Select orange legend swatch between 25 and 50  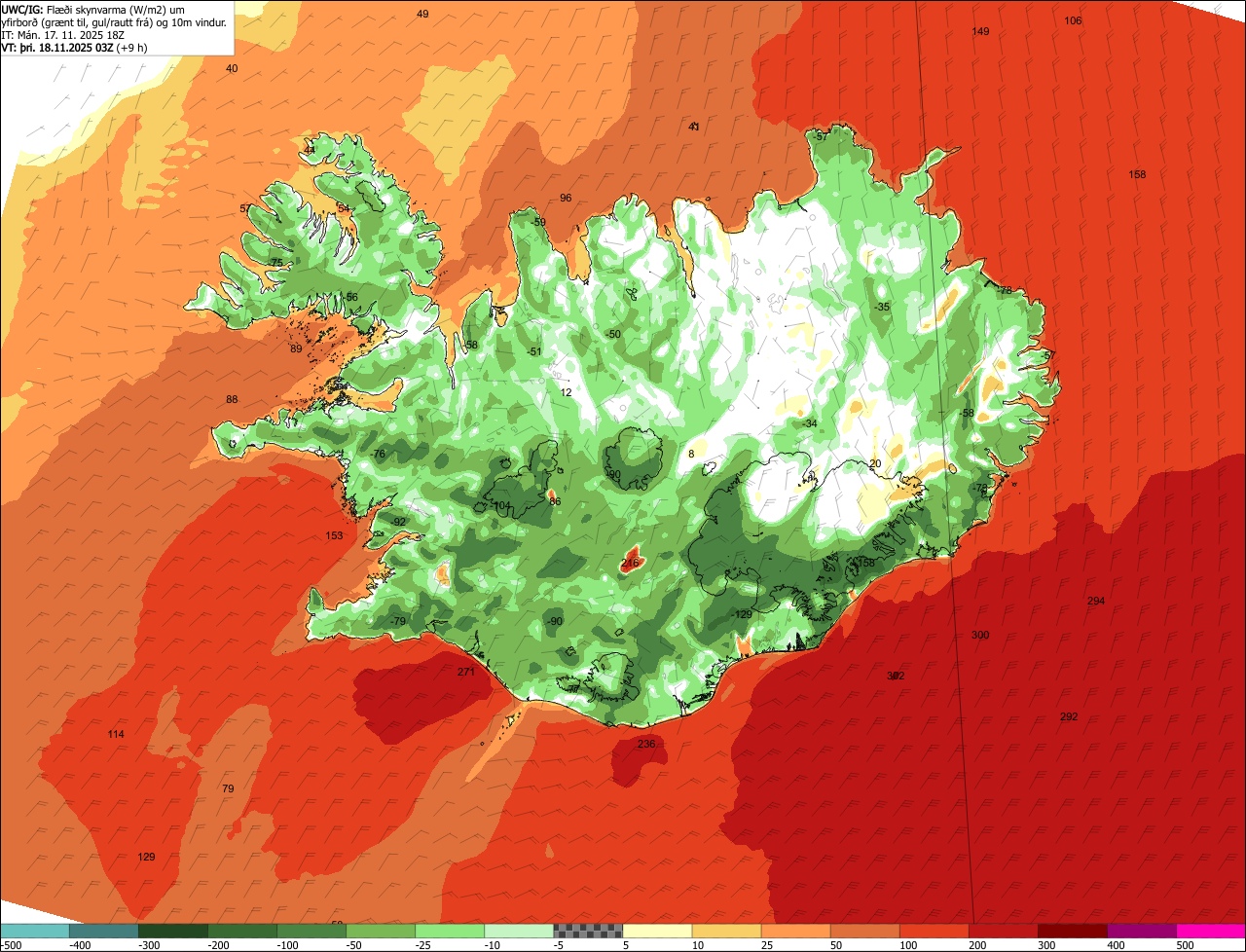click(795, 931)
